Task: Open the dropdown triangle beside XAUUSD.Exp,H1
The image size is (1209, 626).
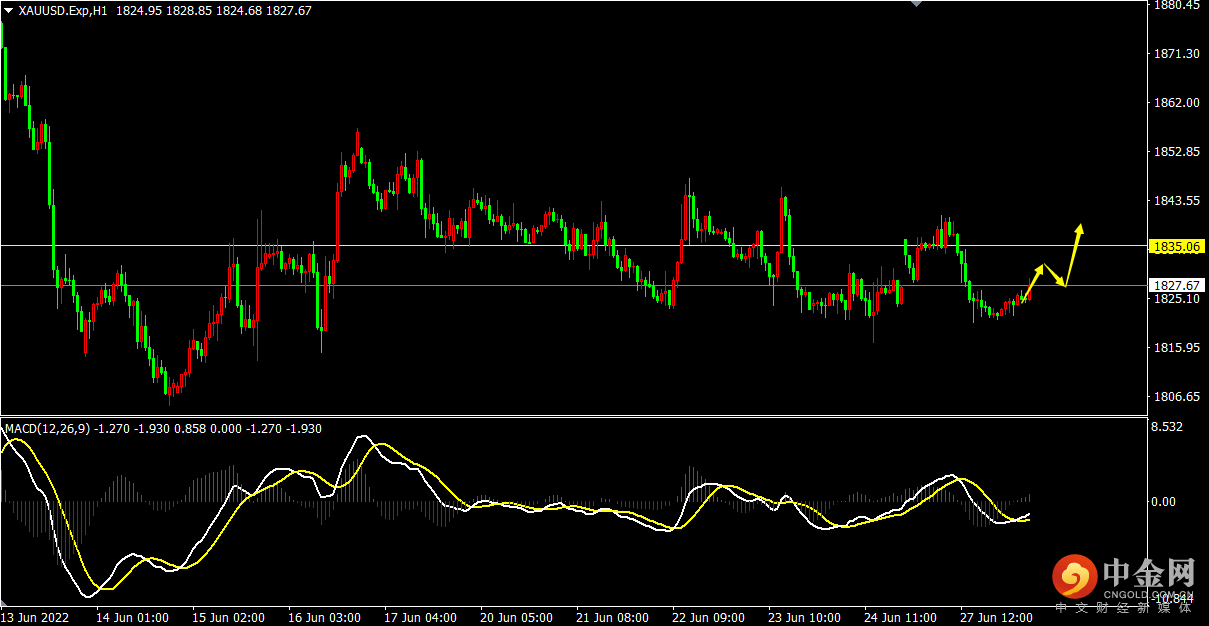Action: [9, 10]
